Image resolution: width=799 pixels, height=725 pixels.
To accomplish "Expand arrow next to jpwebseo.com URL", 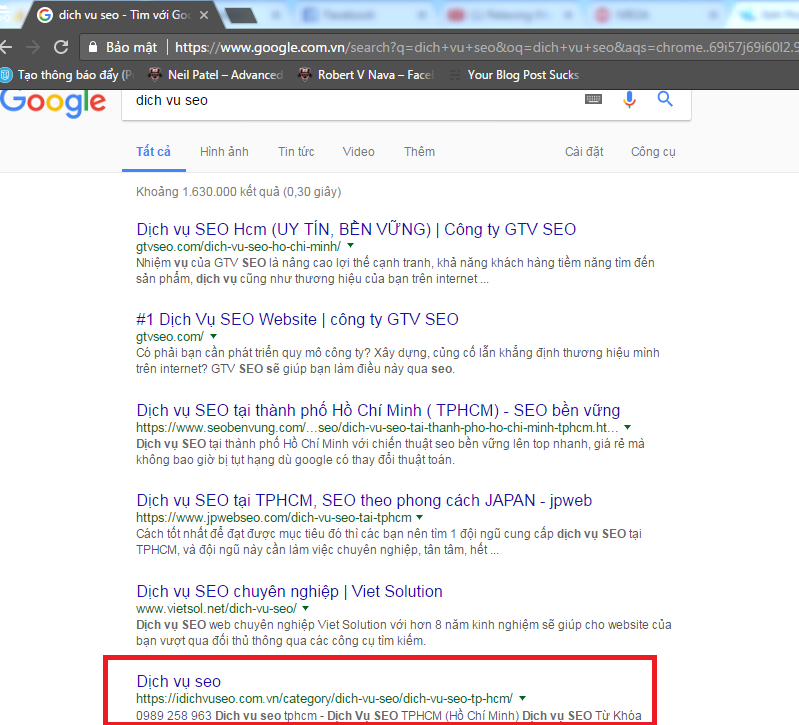I will click(419, 517).
